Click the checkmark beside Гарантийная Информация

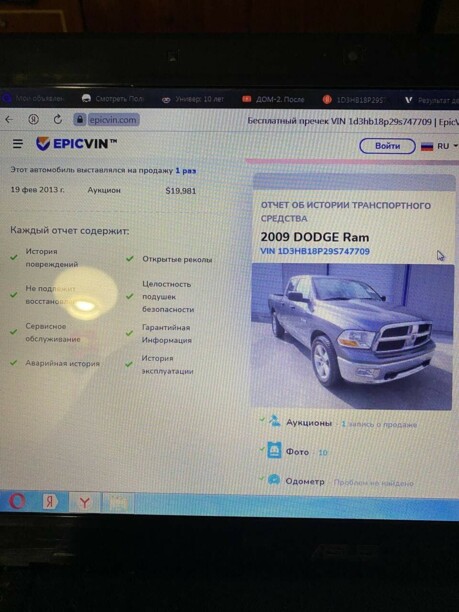pos(130,333)
